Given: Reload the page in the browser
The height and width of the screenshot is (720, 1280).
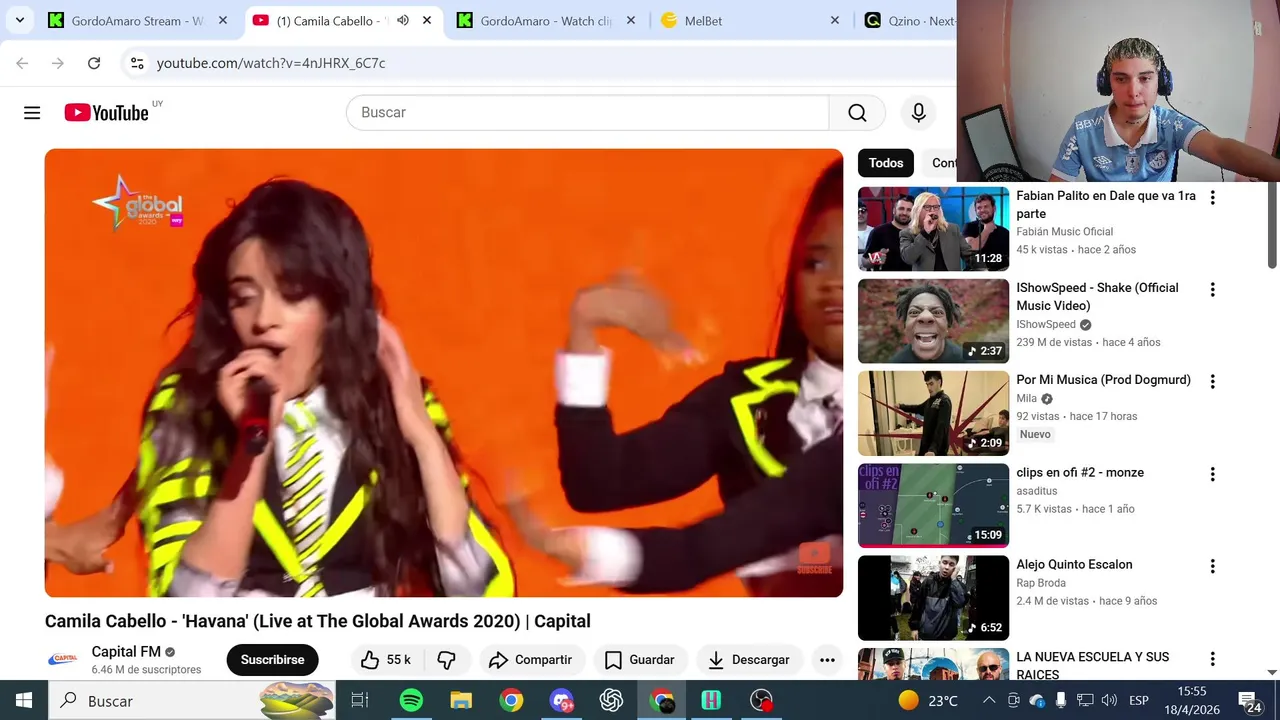Looking at the screenshot, I should [x=94, y=63].
